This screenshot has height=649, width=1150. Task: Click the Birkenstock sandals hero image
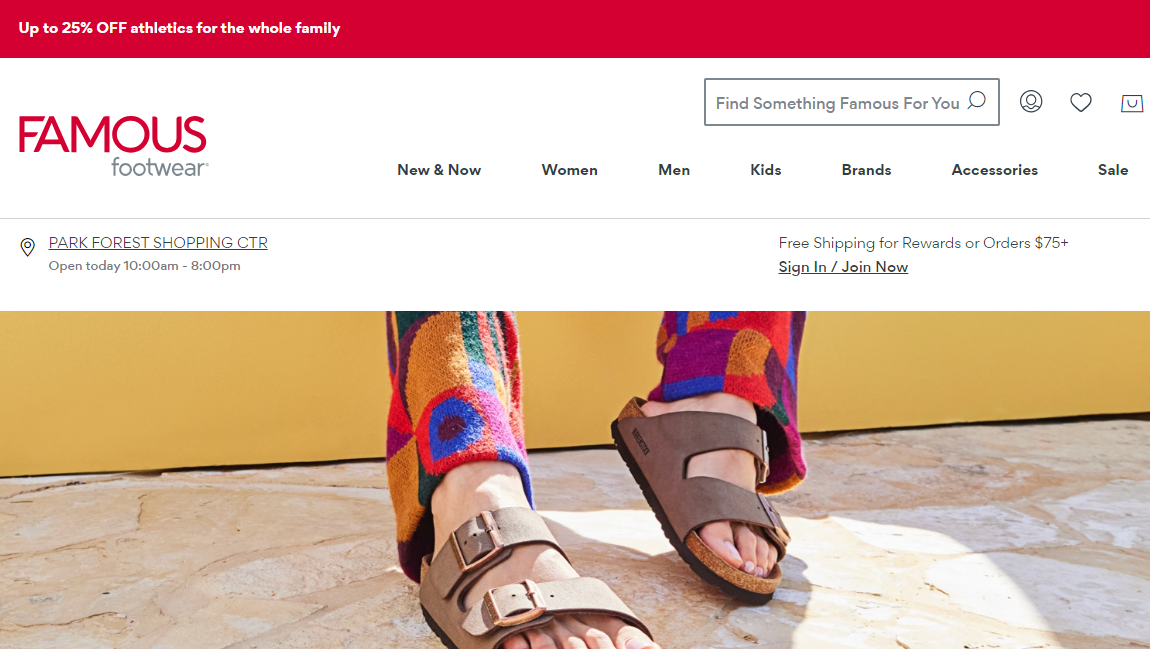coord(575,480)
